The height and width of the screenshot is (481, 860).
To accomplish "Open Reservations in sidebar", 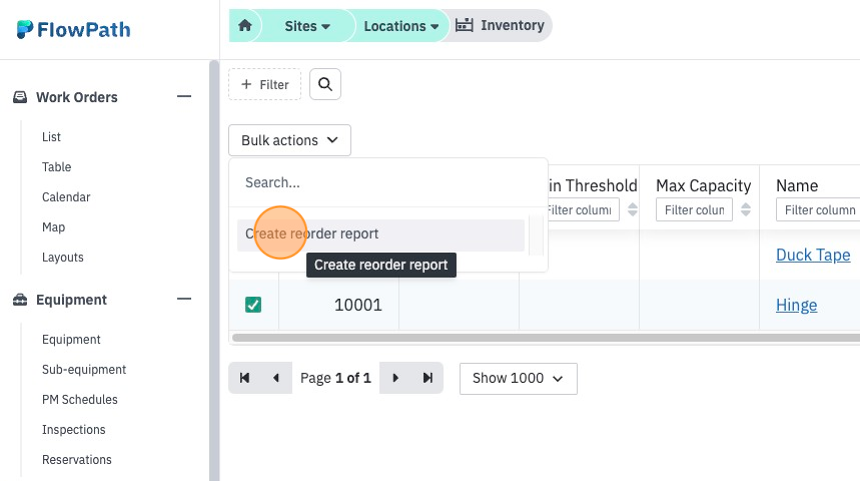I will point(77,460).
